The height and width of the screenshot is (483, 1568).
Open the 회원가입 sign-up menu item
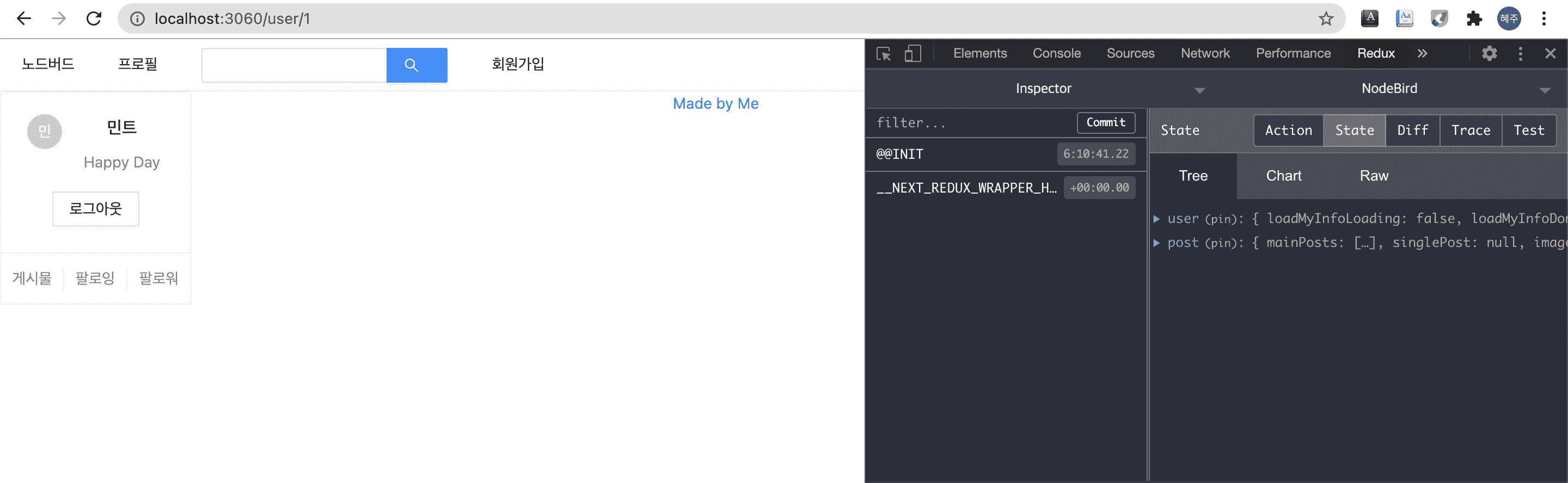click(518, 64)
